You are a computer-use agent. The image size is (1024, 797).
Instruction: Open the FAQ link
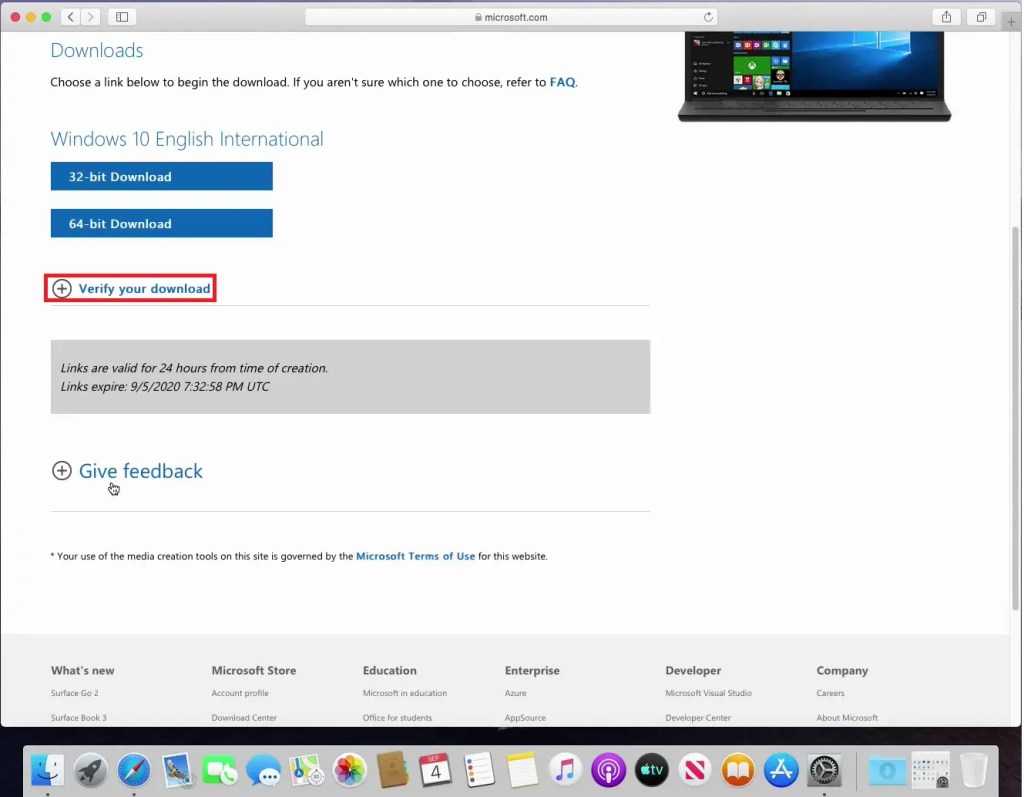click(562, 82)
